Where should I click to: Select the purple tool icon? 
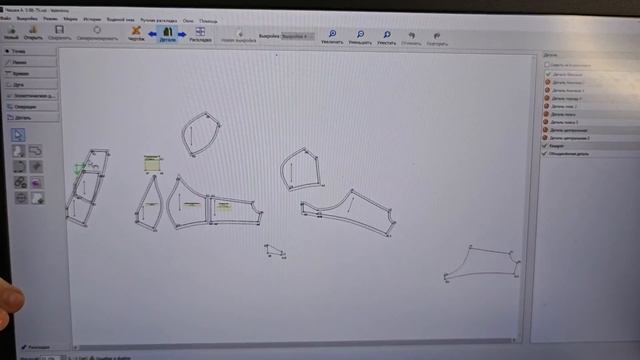point(37,182)
